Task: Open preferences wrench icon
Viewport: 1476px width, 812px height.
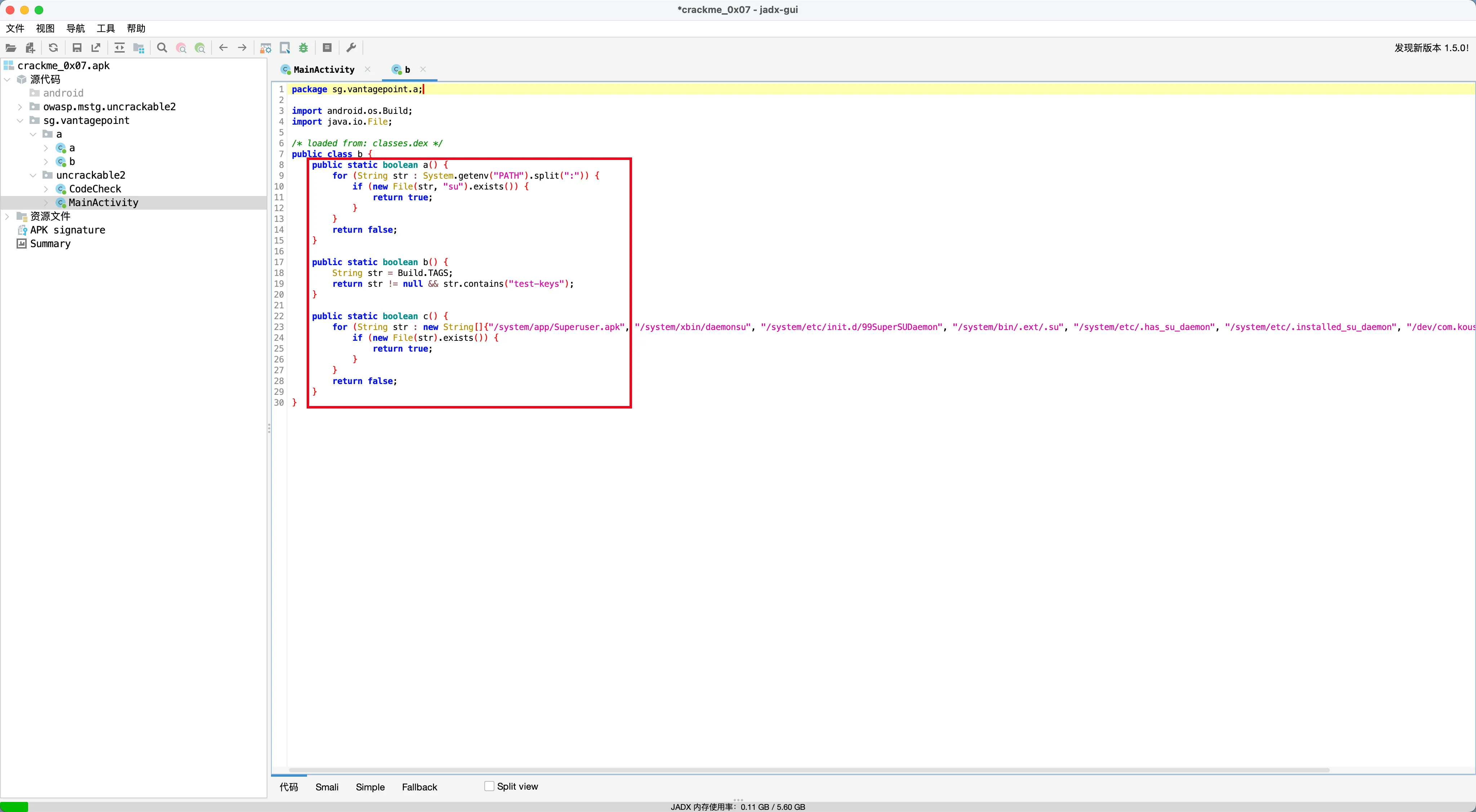Action: (x=351, y=48)
